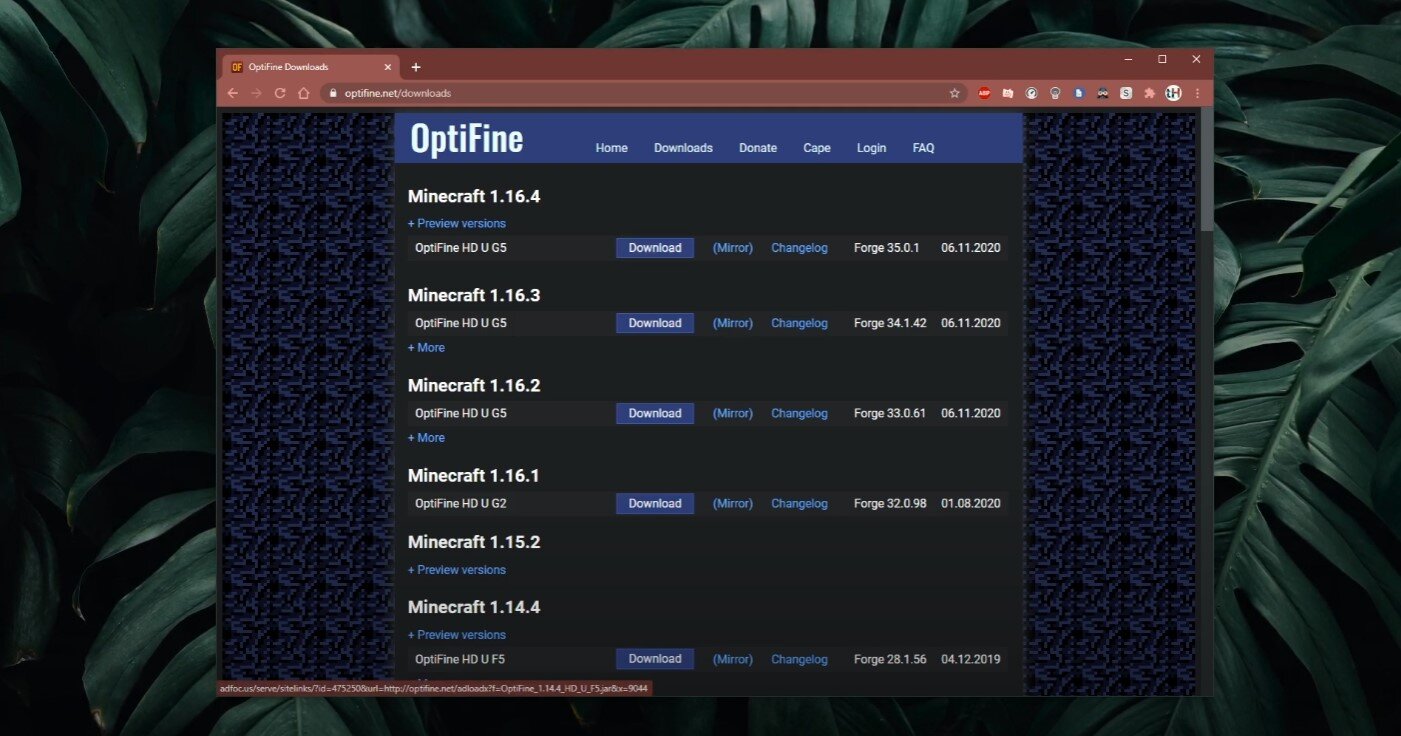The width and height of the screenshot is (1401, 736).
Task: Open the Chrome three-dot menu
Action: pyautogui.click(x=1197, y=93)
